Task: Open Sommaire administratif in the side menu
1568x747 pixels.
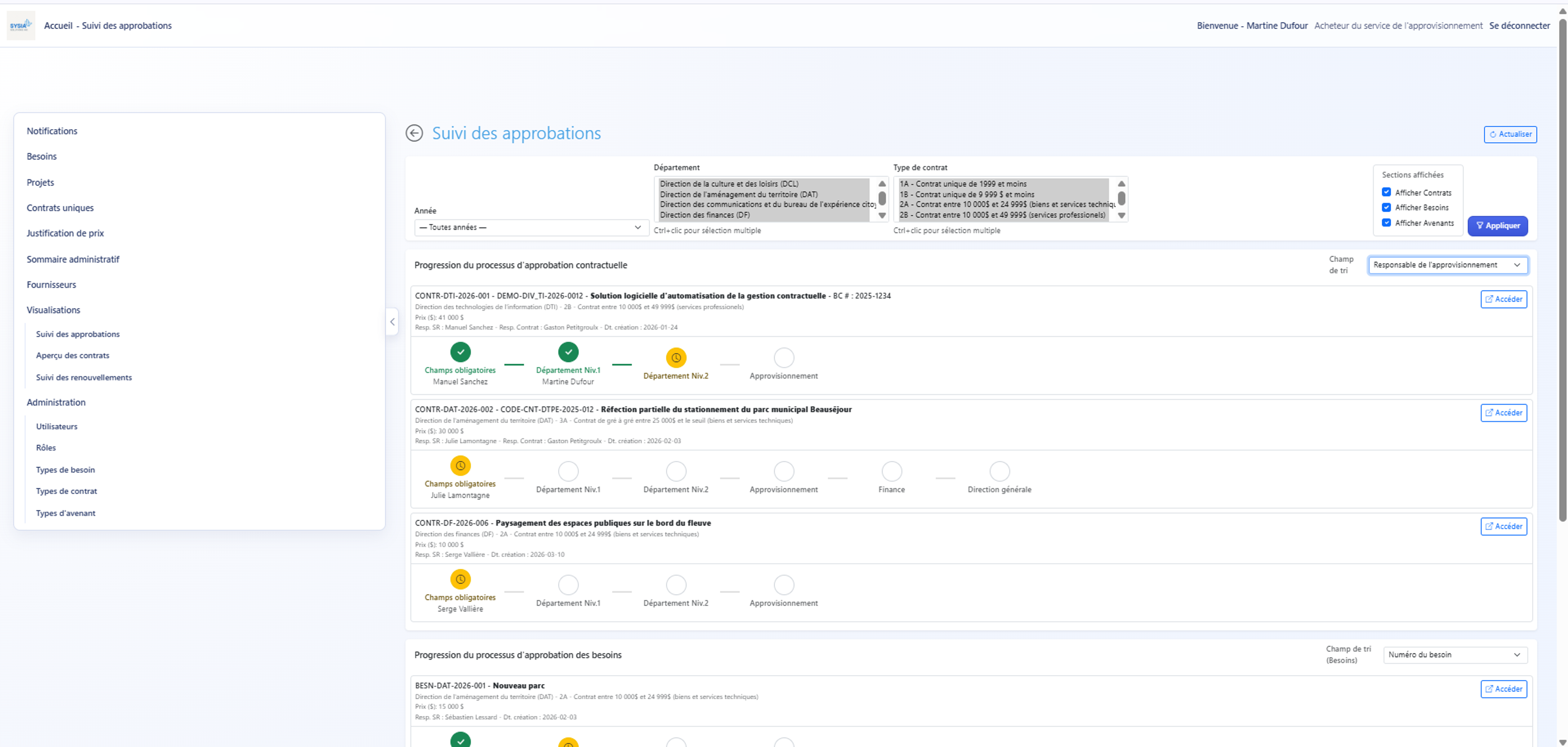Action: click(73, 259)
